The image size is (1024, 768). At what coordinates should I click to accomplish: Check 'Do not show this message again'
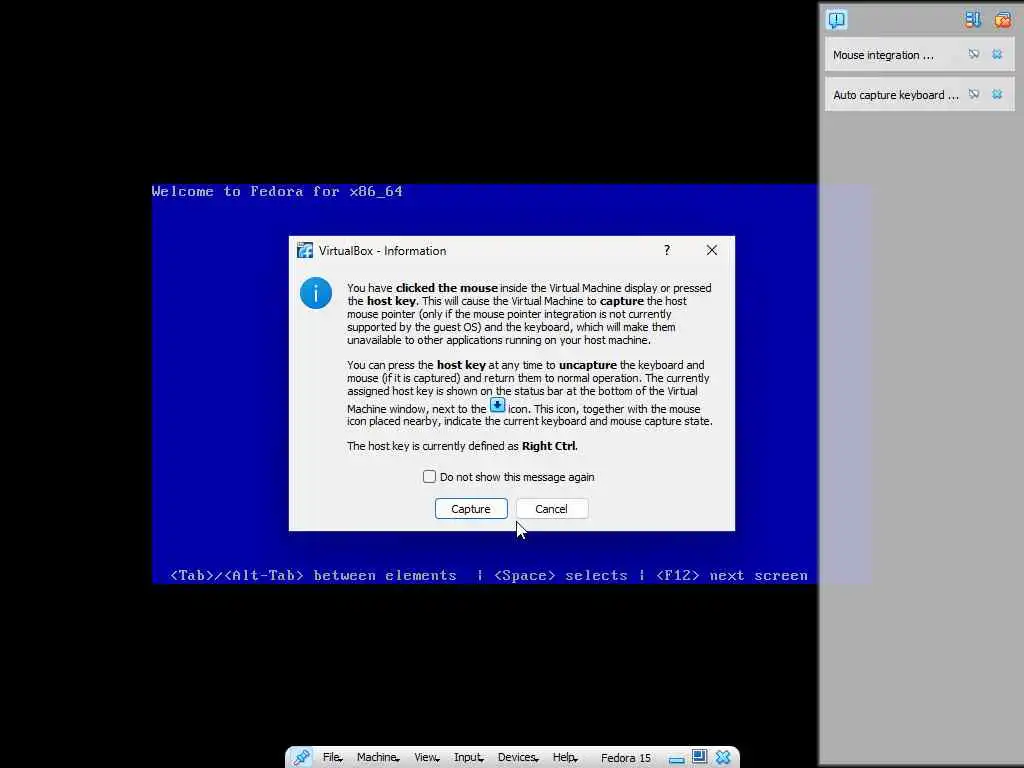tap(429, 477)
